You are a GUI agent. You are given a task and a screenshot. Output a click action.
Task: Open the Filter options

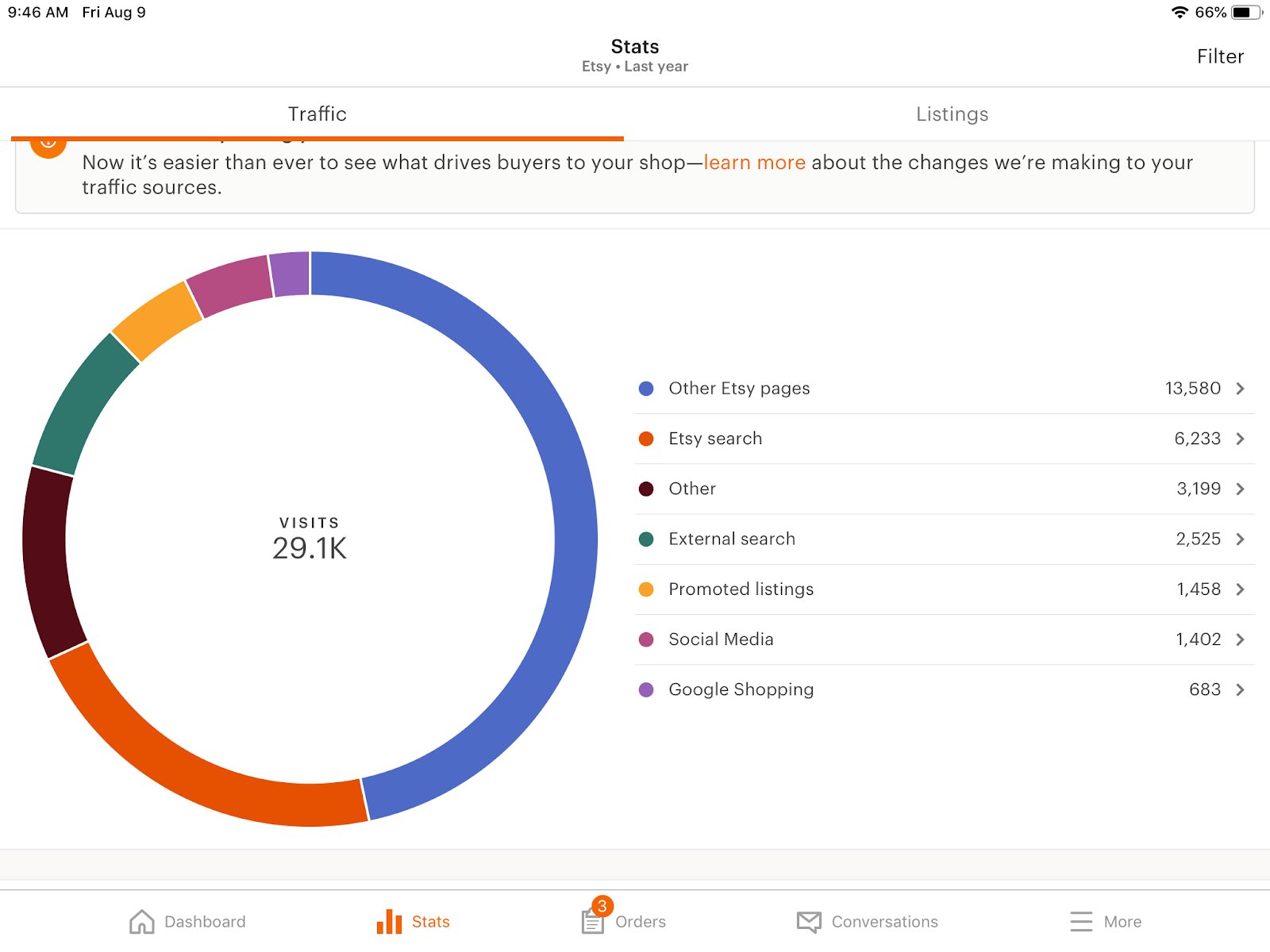click(x=1220, y=56)
